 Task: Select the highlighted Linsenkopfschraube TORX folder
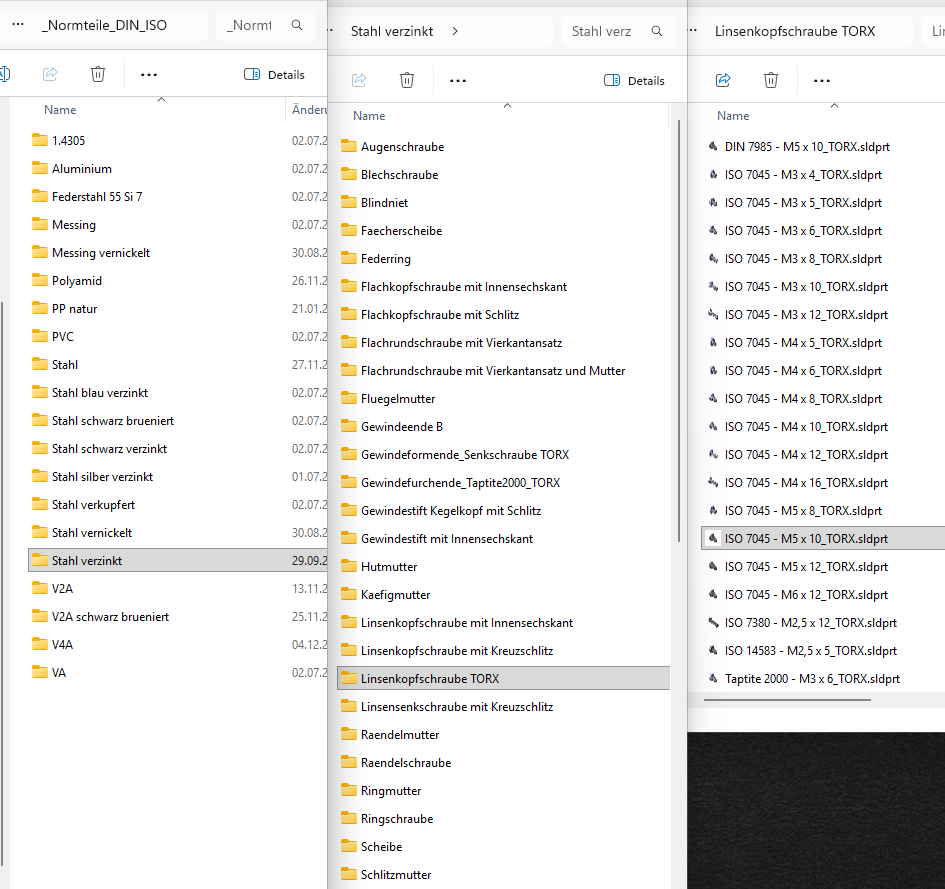[x=503, y=679]
